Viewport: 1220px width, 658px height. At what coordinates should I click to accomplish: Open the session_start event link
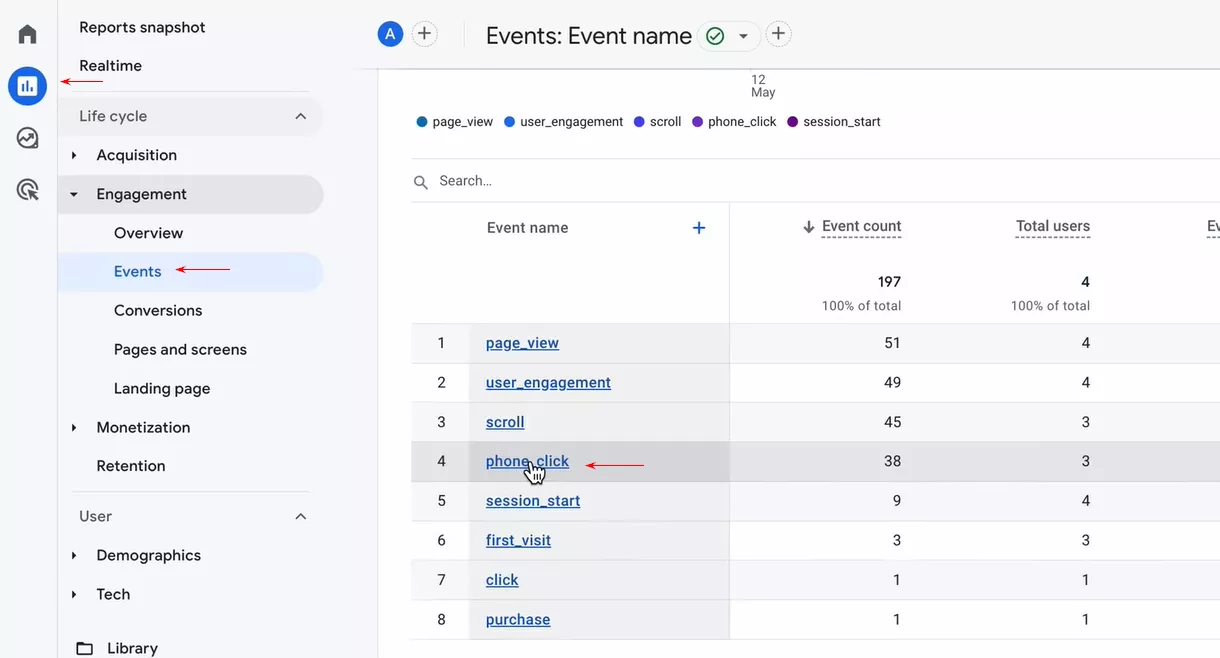click(533, 501)
